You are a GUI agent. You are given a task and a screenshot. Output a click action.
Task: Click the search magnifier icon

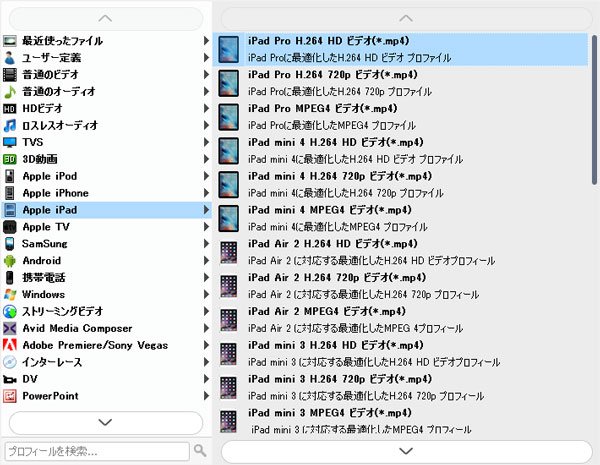pos(200,450)
